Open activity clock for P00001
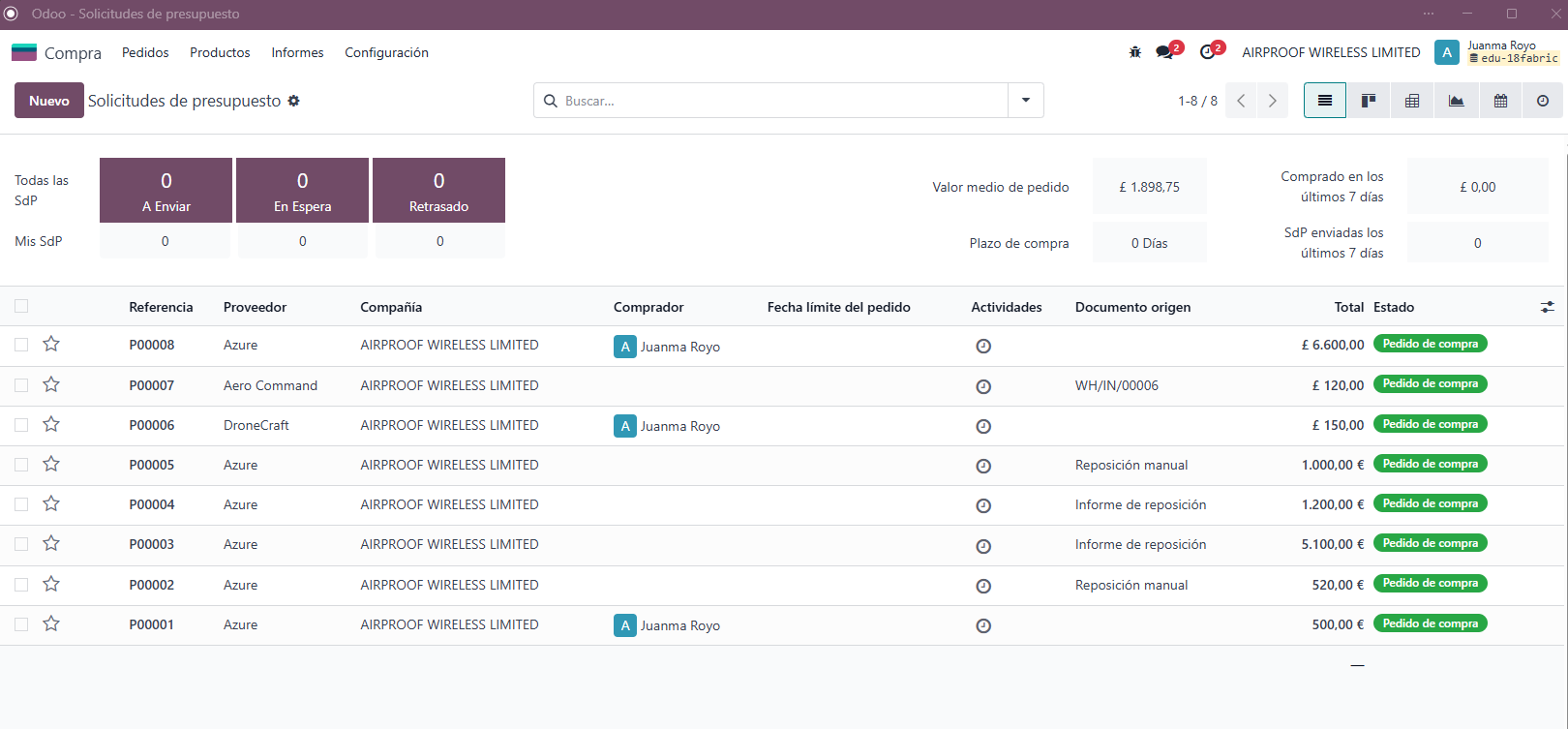 (983, 625)
